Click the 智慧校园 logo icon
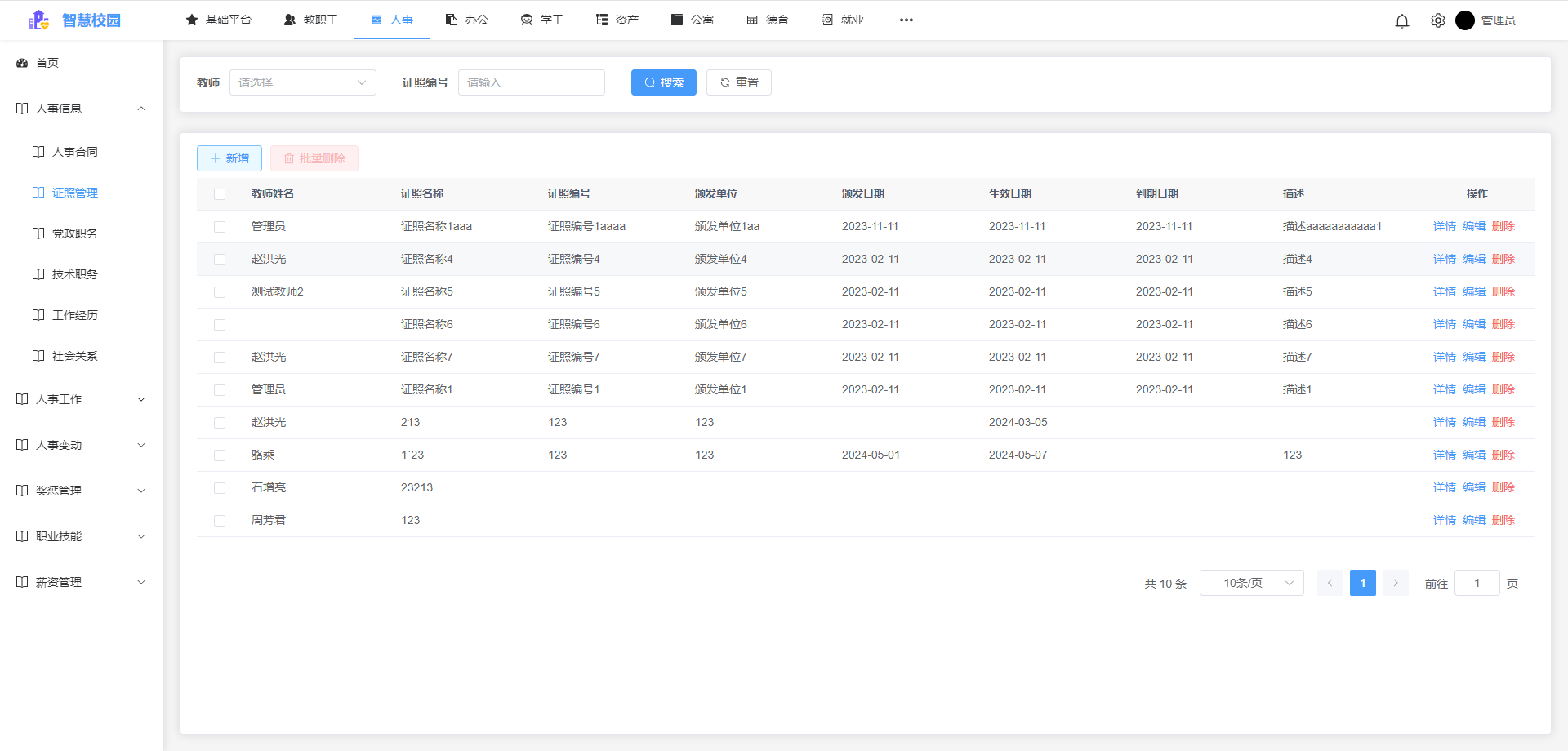The image size is (1568, 751). [x=38, y=20]
